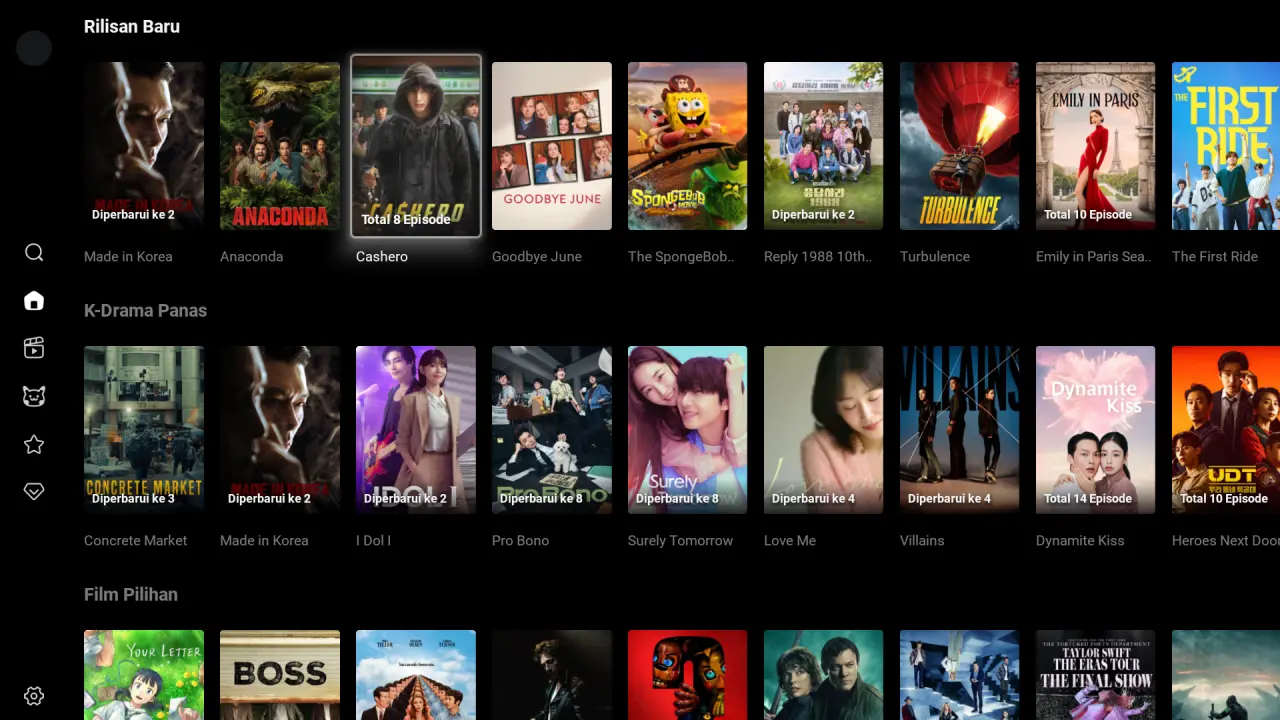Open the heart diamond icon in sidebar
The image size is (1280, 720).
(x=34, y=492)
